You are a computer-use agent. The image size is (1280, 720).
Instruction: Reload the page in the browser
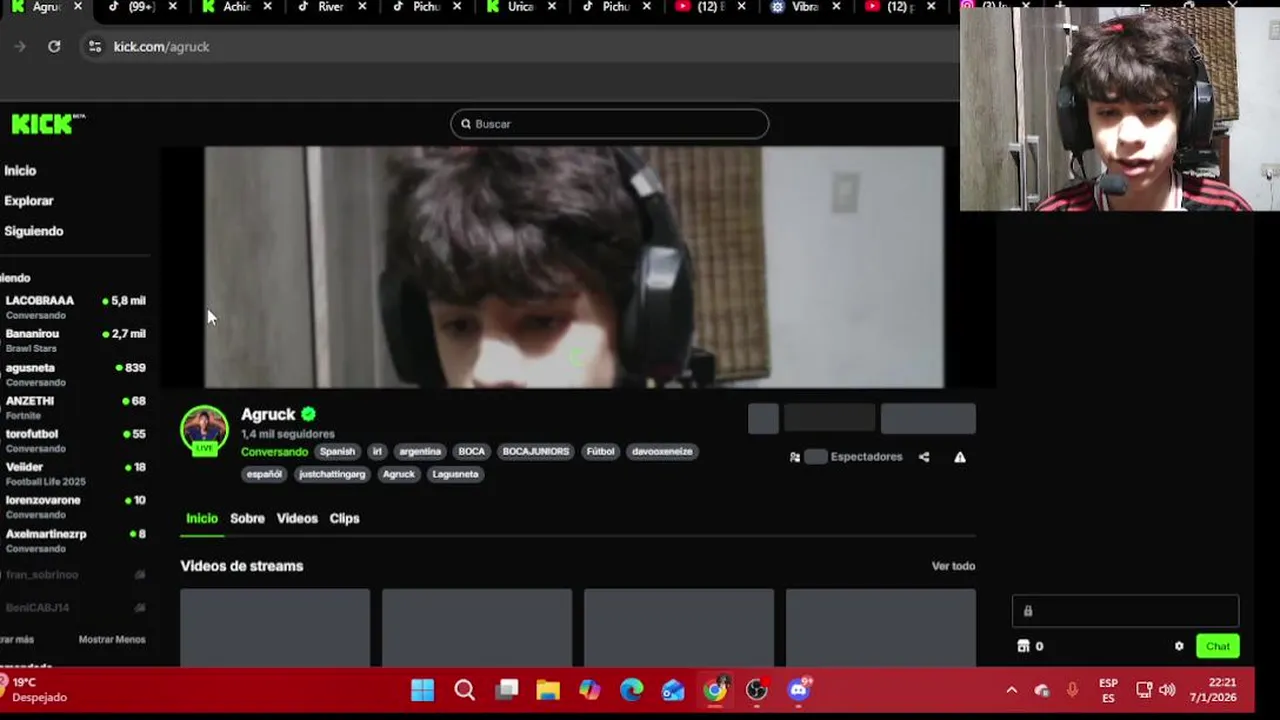[x=54, y=46]
